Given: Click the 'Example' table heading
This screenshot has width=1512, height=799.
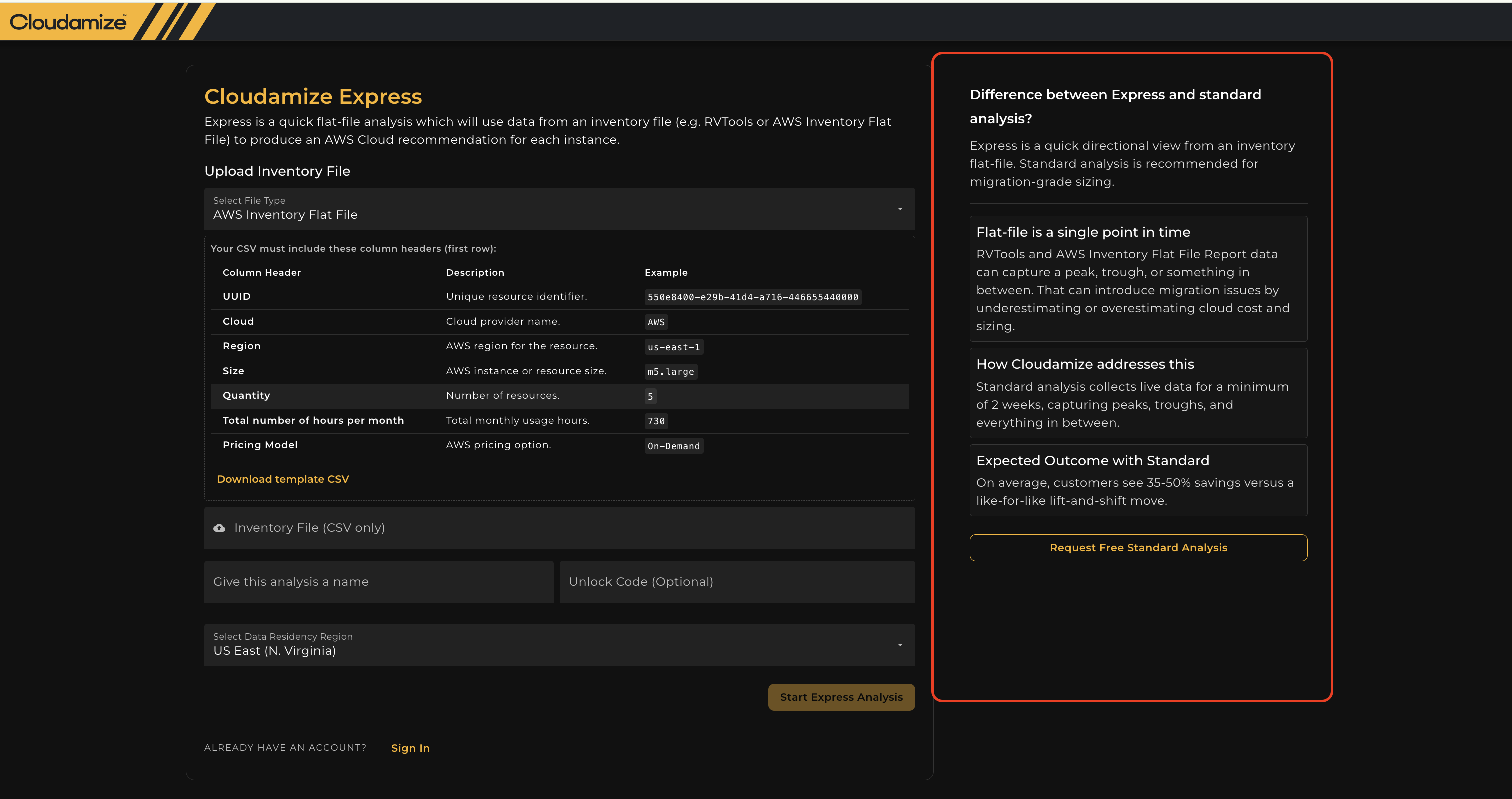Looking at the screenshot, I should tap(666, 273).
